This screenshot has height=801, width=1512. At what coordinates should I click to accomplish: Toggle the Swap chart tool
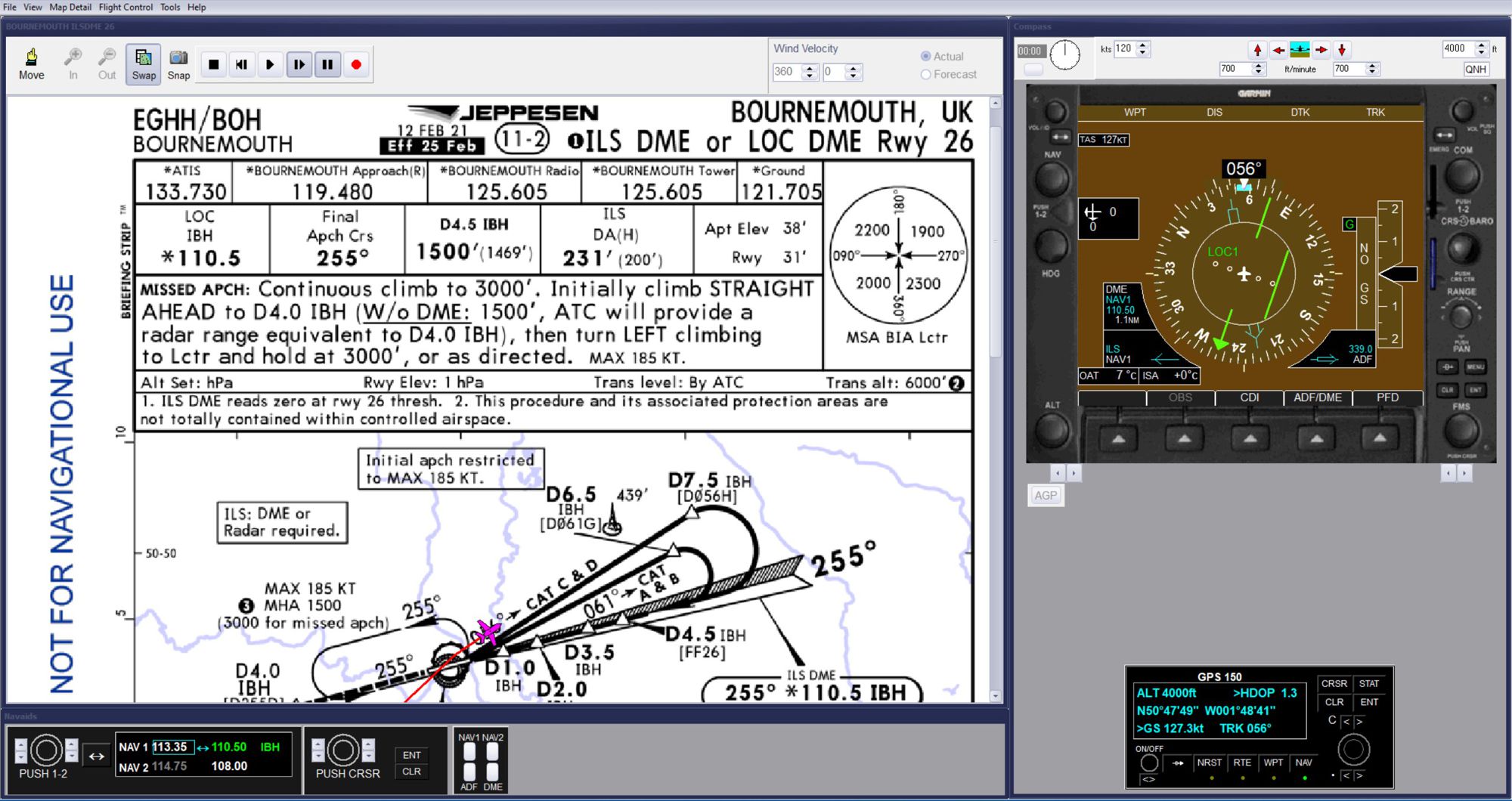(x=144, y=64)
